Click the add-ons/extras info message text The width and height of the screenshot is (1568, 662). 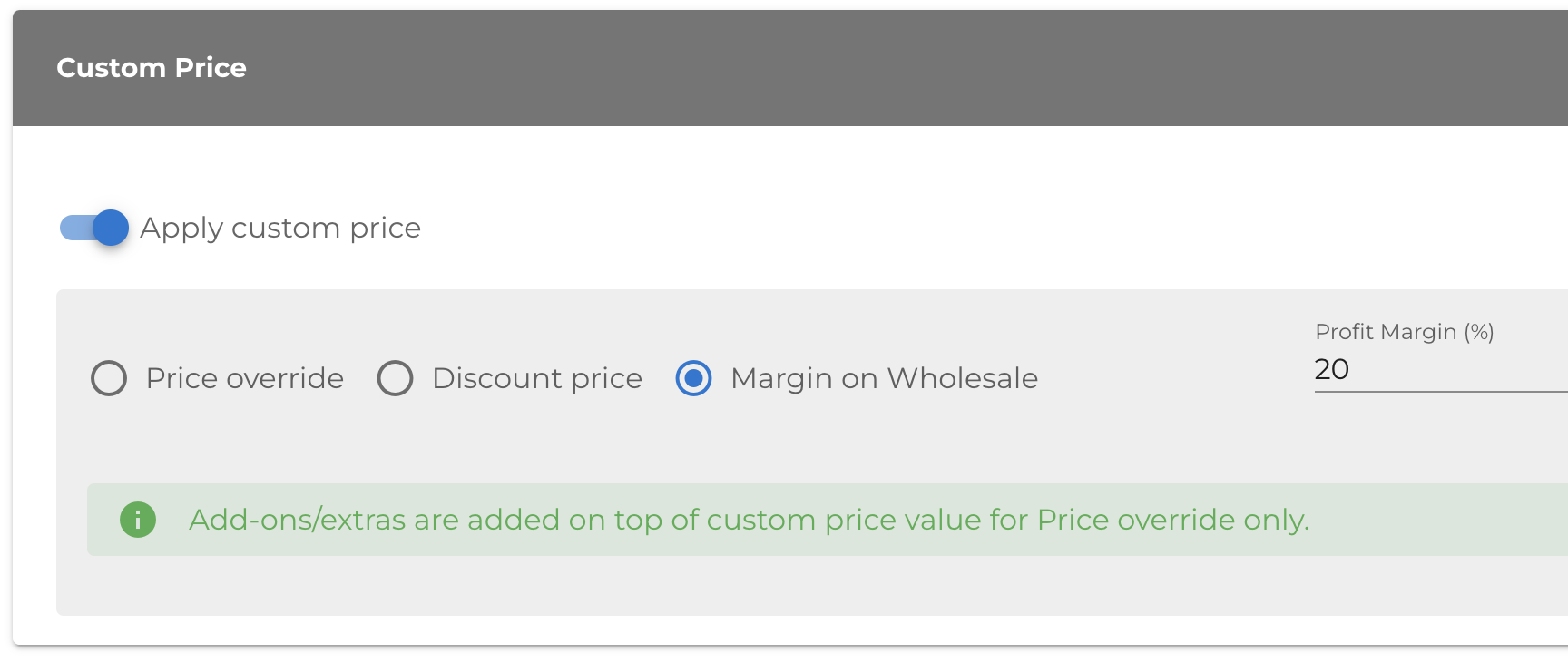[750, 520]
